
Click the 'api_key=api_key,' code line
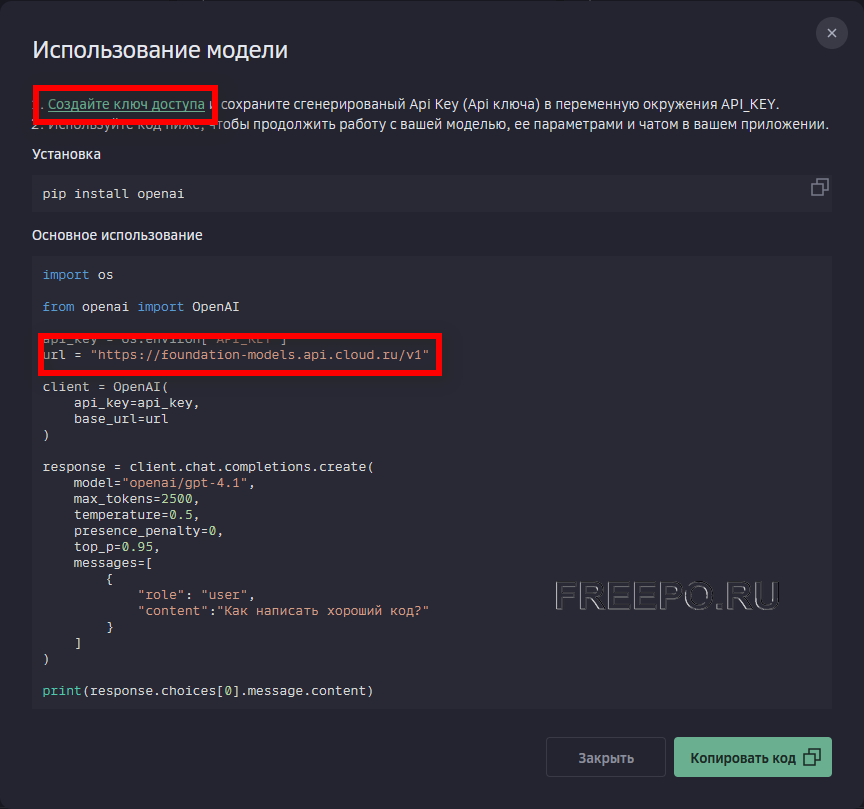click(137, 403)
